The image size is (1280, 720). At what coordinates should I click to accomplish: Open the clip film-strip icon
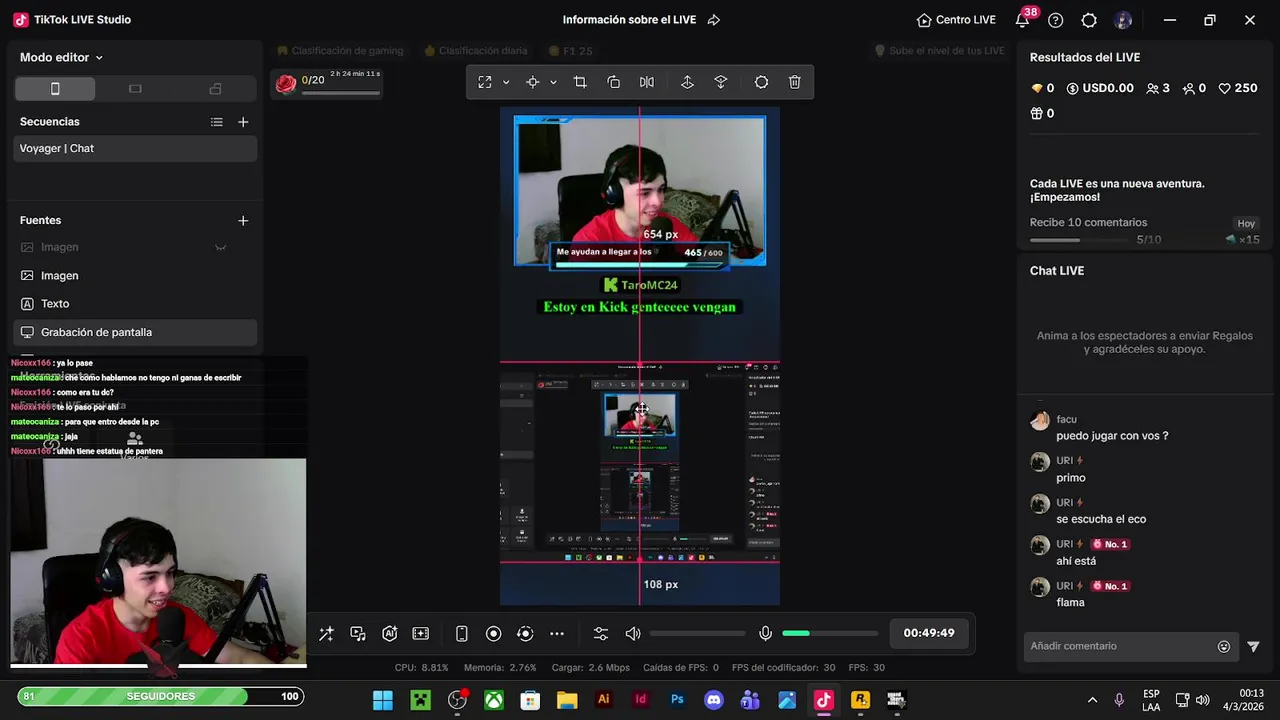click(x=421, y=633)
